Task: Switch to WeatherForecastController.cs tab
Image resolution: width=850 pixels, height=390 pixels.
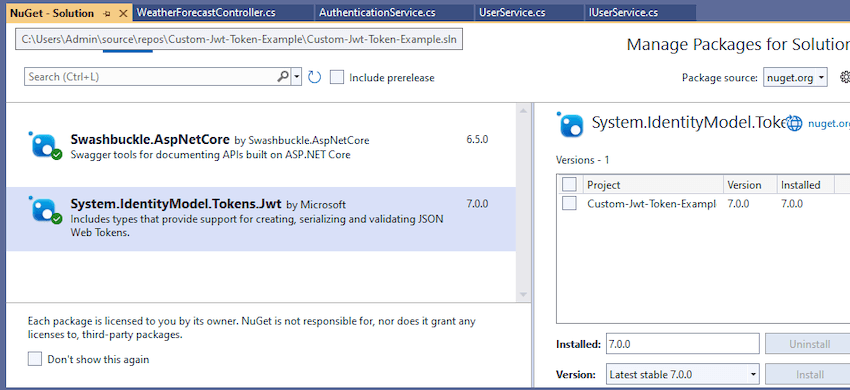Action: tap(206, 13)
